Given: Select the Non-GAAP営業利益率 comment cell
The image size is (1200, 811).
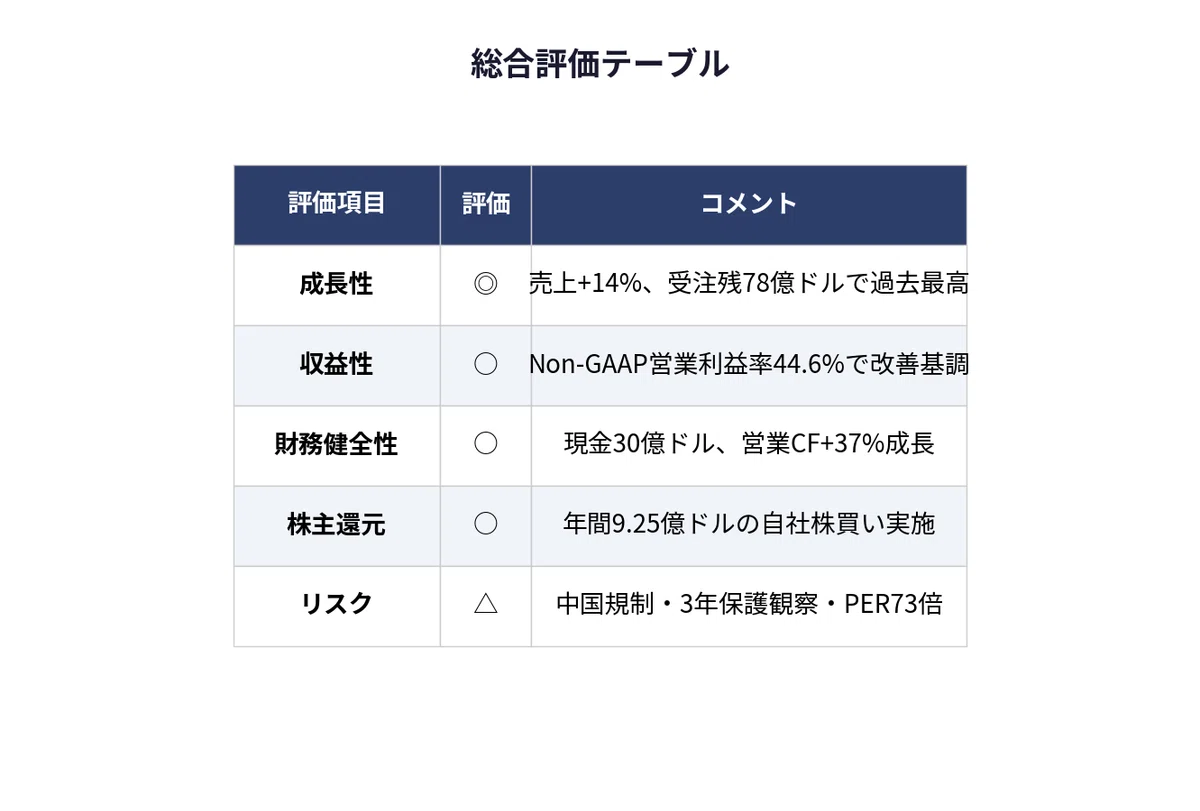Looking at the screenshot, I should [x=749, y=366].
